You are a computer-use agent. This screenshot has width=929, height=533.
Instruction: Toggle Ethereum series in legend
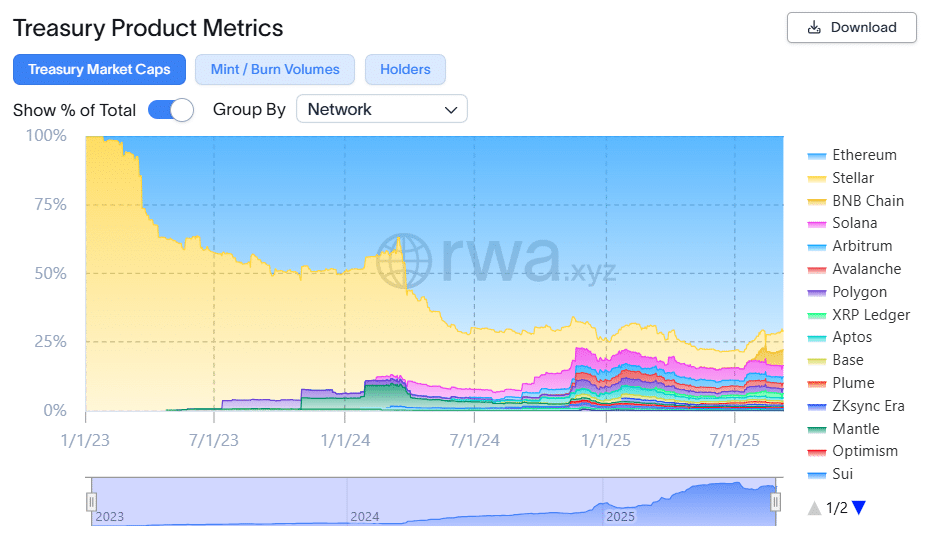[864, 155]
